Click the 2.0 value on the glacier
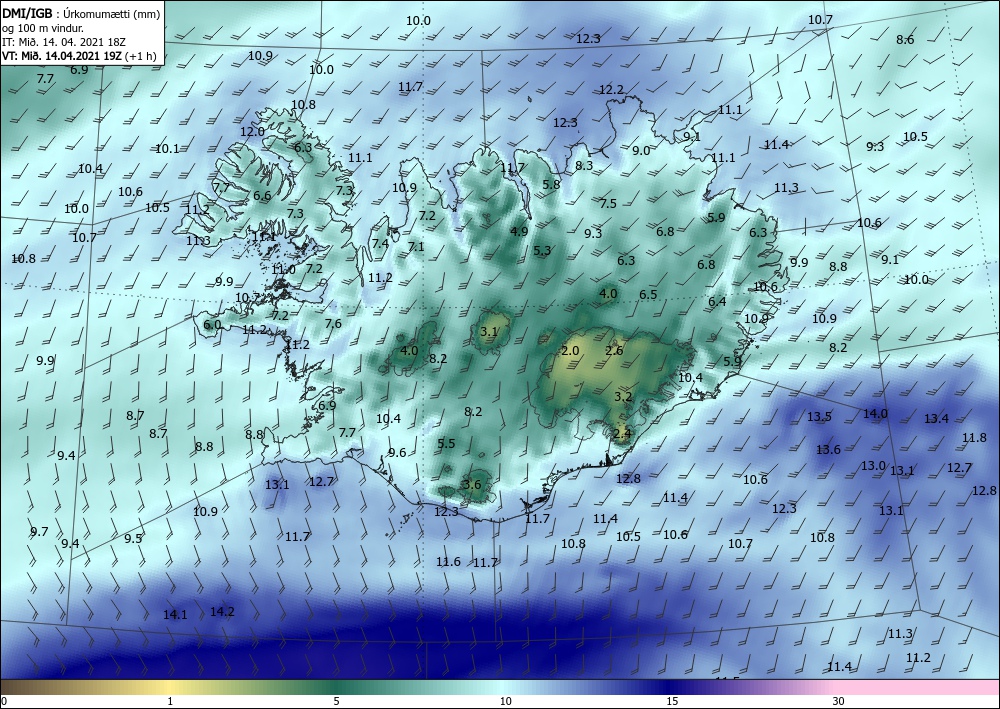Viewport: 1000px width, 709px height. (x=570, y=351)
